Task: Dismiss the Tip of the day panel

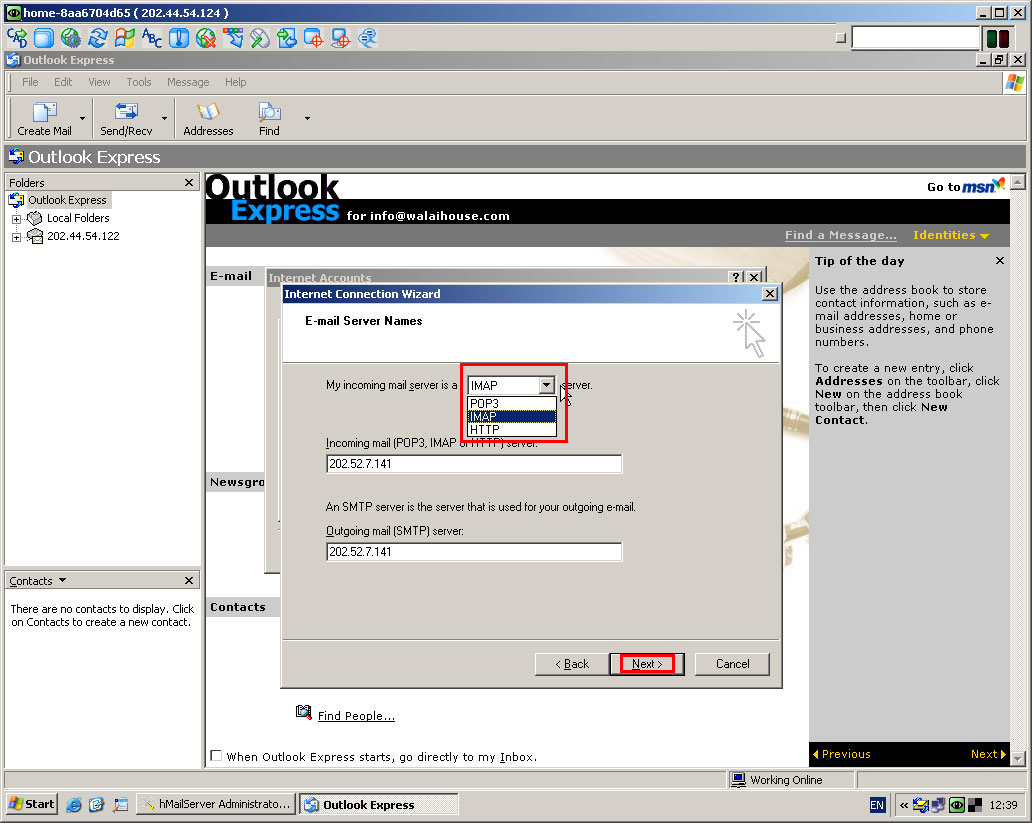Action: [1000, 261]
